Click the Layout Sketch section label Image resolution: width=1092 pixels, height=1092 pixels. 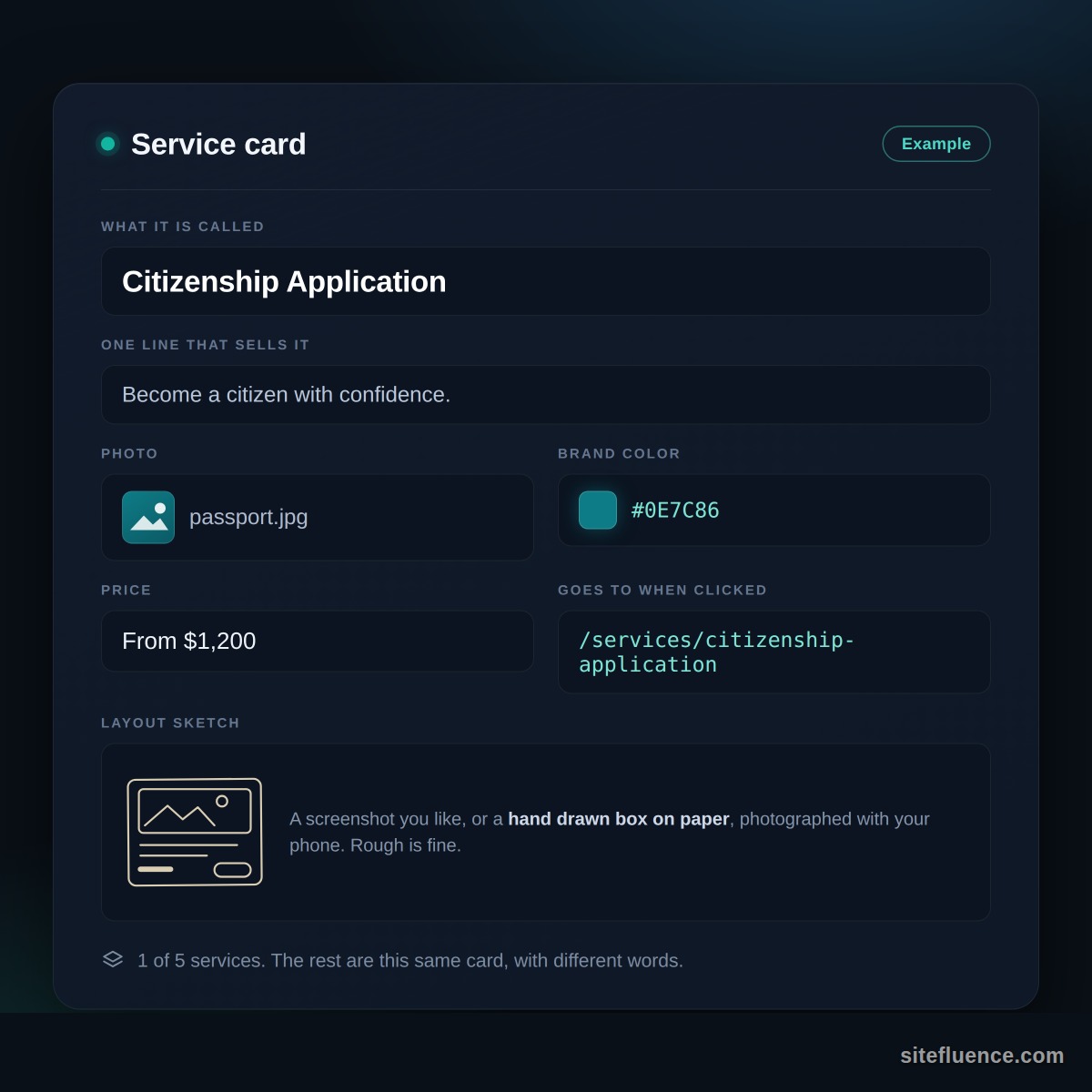pos(170,723)
